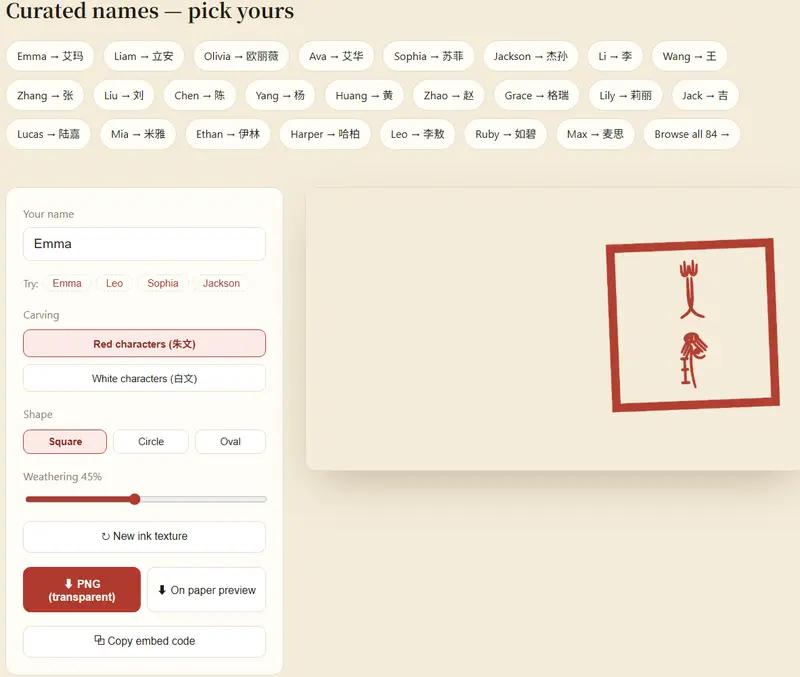Screen dimensions: 800x677
Task: Pick the curated name Olivia
Action: click(x=241, y=56)
